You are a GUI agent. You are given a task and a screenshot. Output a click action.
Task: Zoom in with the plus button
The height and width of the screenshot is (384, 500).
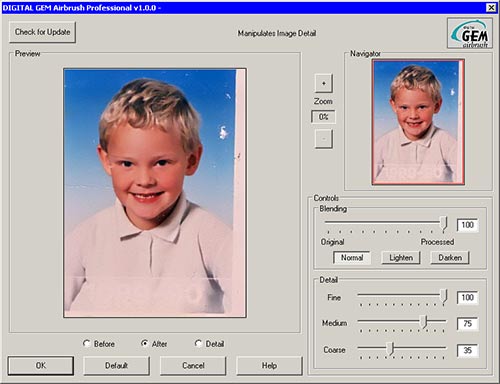click(x=323, y=83)
